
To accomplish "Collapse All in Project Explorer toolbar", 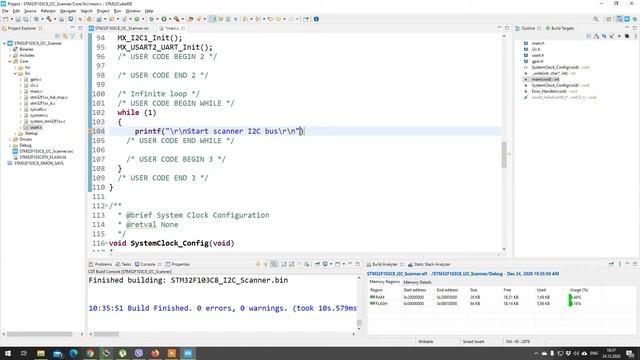I will [58, 36].
